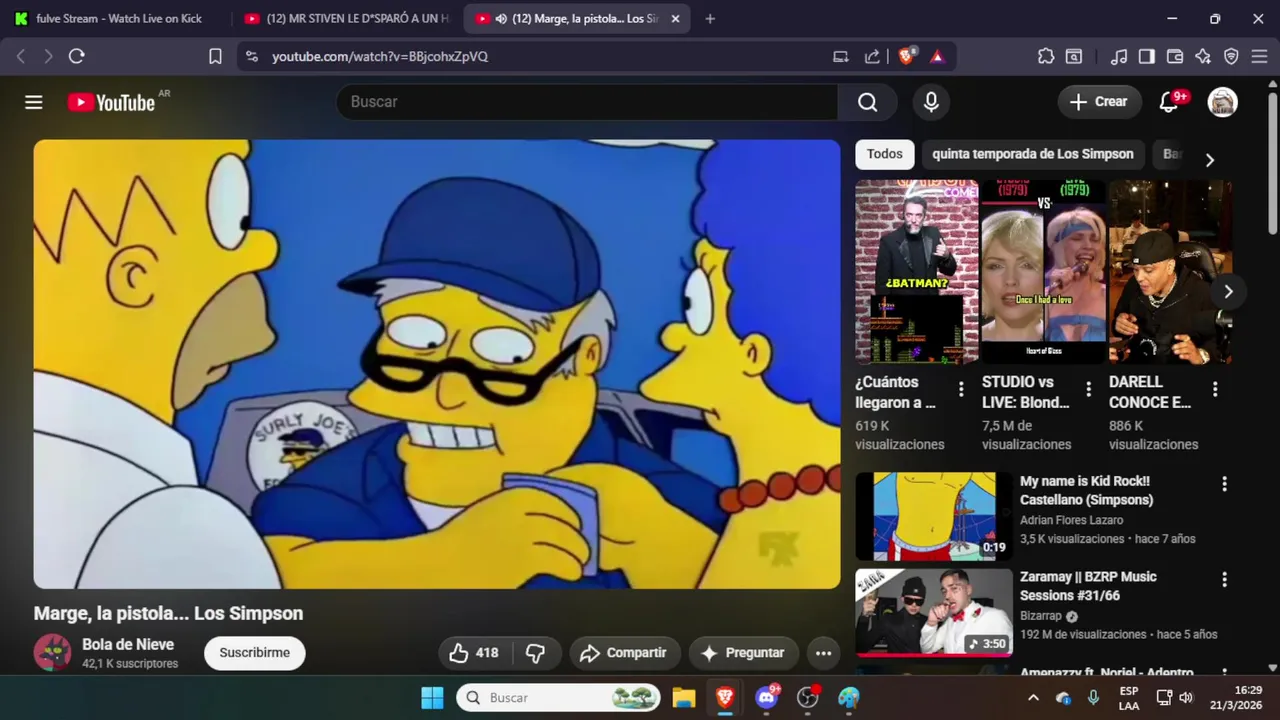Click the YouTube search magnifier button
This screenshot has height=720, width=1280.
pos(868,102)
